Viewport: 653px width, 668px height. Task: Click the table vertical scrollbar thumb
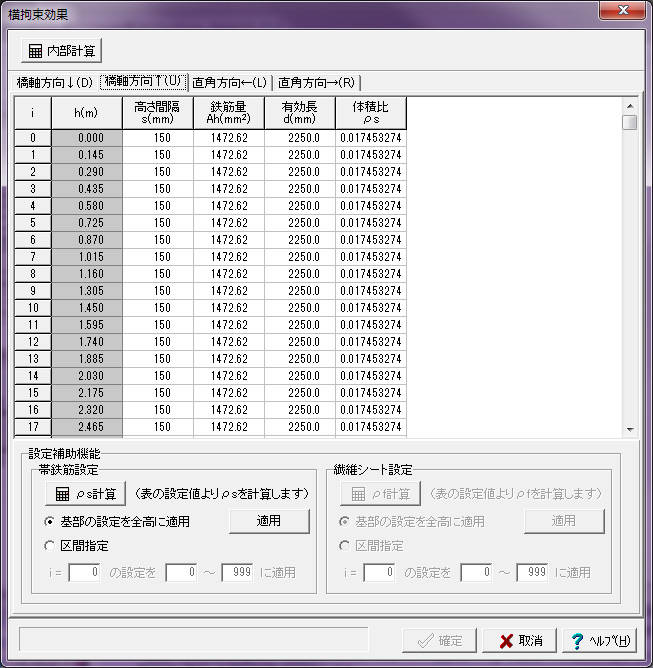(630, 122)
